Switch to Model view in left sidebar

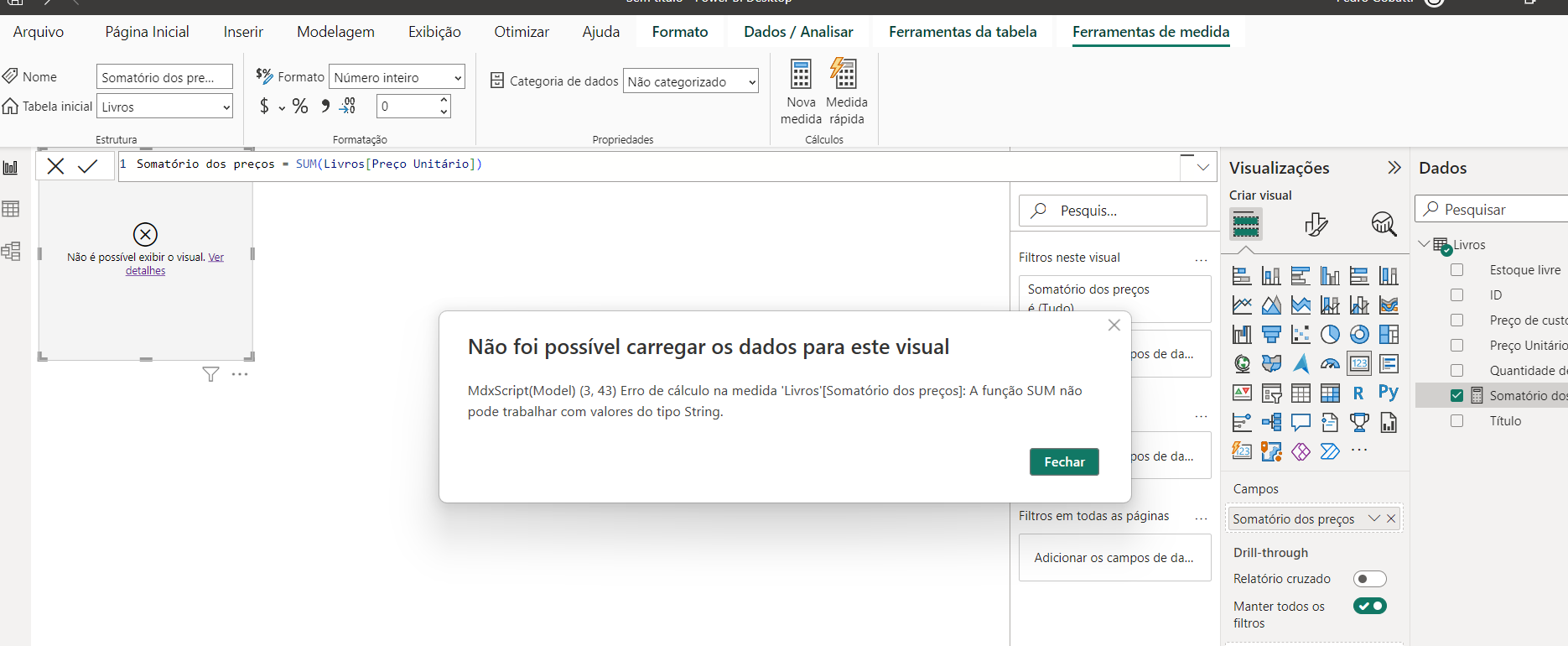(x=11, y=251)
